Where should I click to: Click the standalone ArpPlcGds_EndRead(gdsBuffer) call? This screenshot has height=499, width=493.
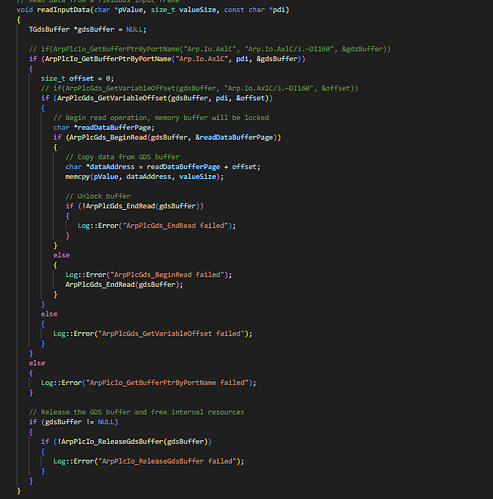point(124,285)
